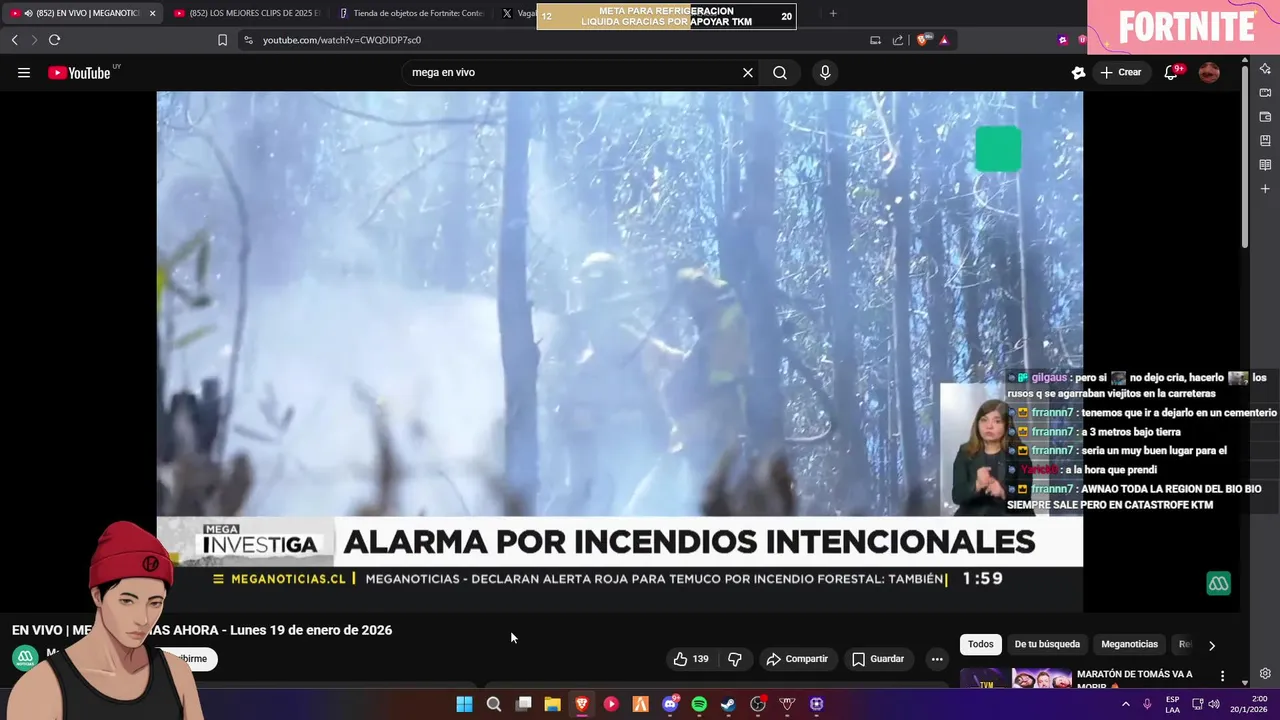This screenshot has width=1280, height=720.
Task: Open Brave Leo AI sidebar icon
Action: (x=1265, y=69)
